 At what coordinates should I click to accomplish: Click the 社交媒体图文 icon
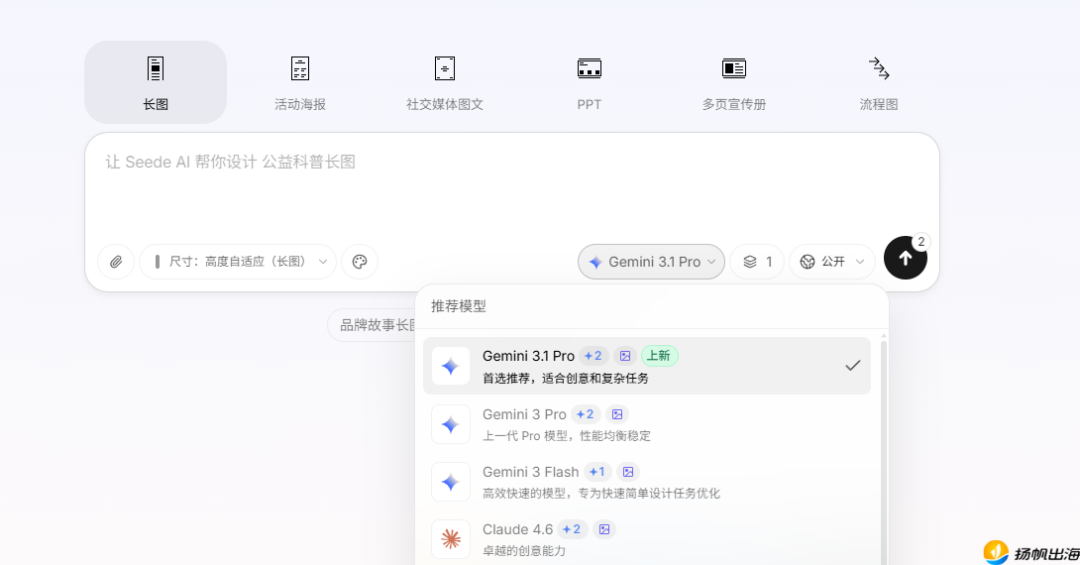pos(445,69)
